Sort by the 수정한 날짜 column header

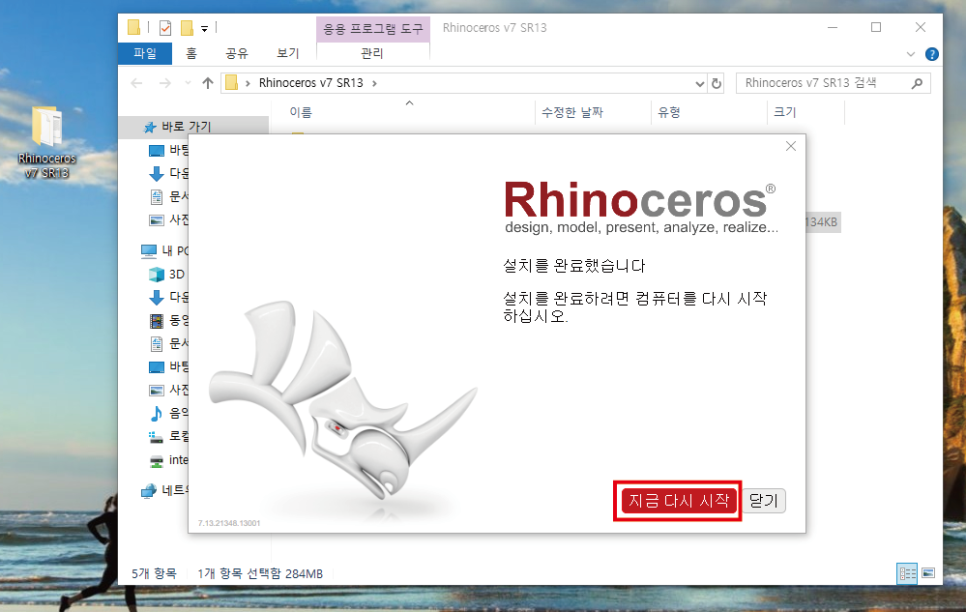(572, 112)
